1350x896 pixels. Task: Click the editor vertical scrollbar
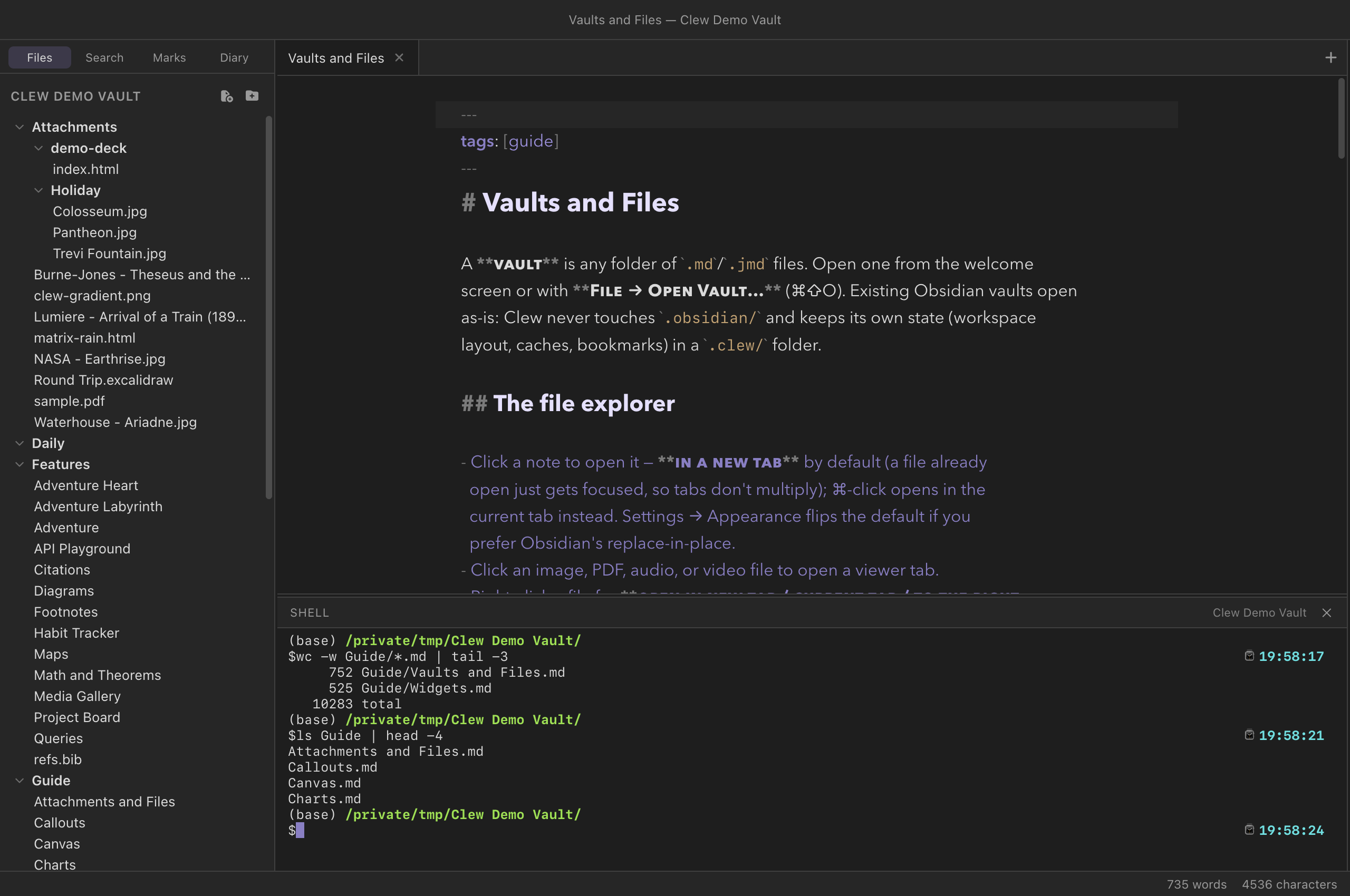pyautogui.click(x=1341, y=119)
